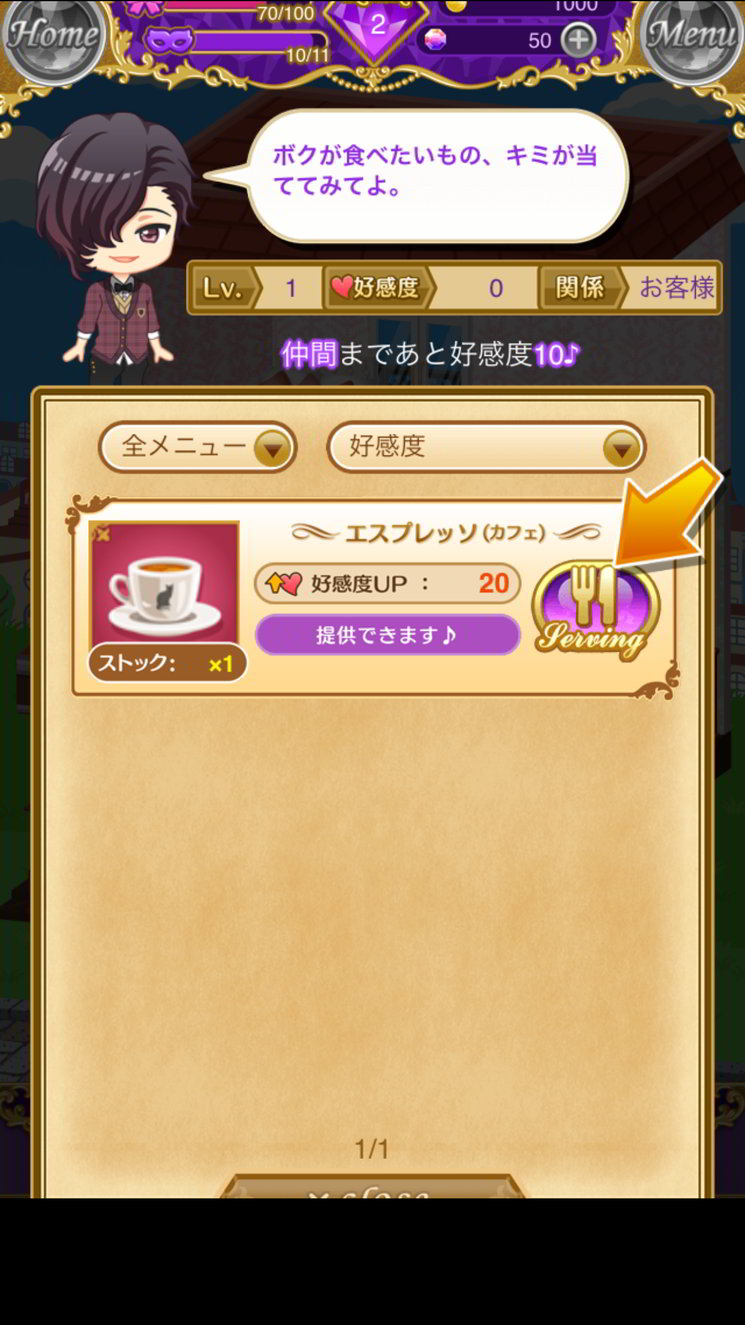
Task: Tap the Lv. 1 indicator
Action: [256, 288]
